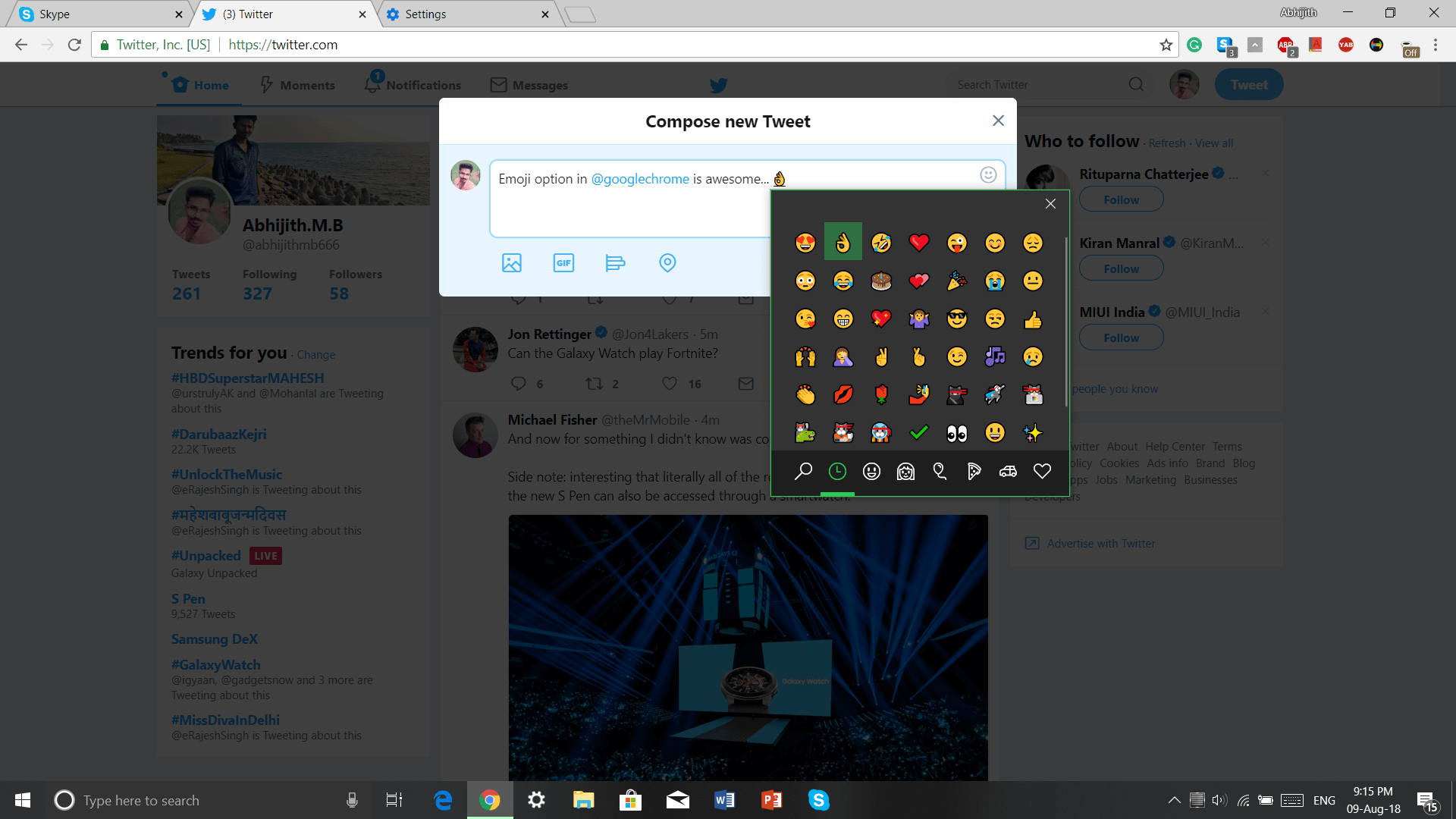Add location to the tweet
Viewport: 1456px width, 819px height.
tap(667, 263)
